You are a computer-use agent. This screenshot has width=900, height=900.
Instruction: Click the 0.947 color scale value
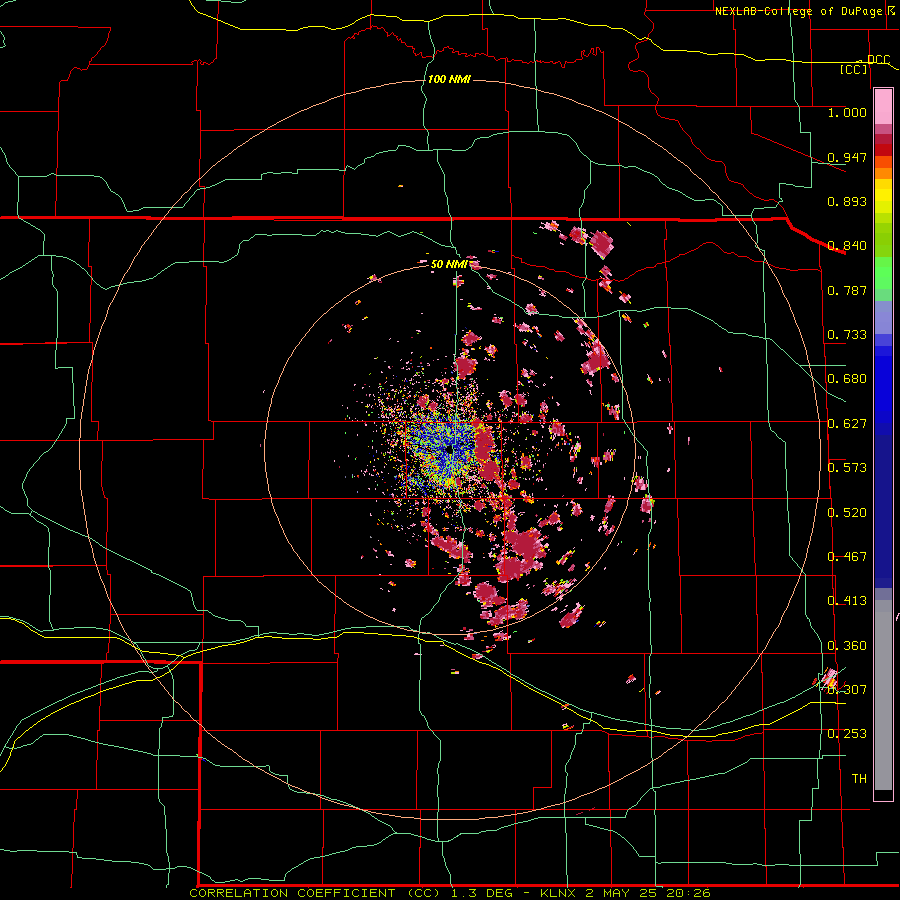pyautogui.click(x=847, y=157)
